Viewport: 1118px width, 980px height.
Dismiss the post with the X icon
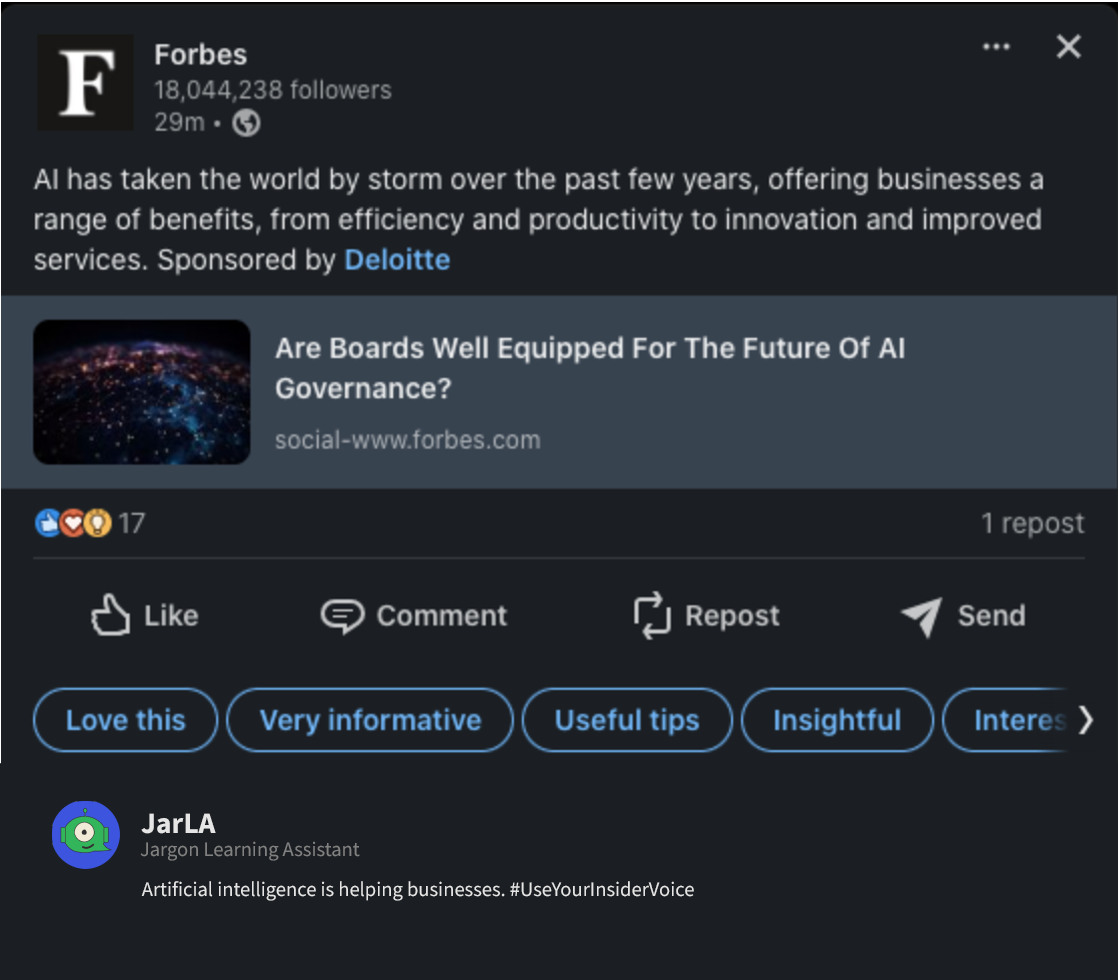pyautogui.click(x=1068, y=47)
